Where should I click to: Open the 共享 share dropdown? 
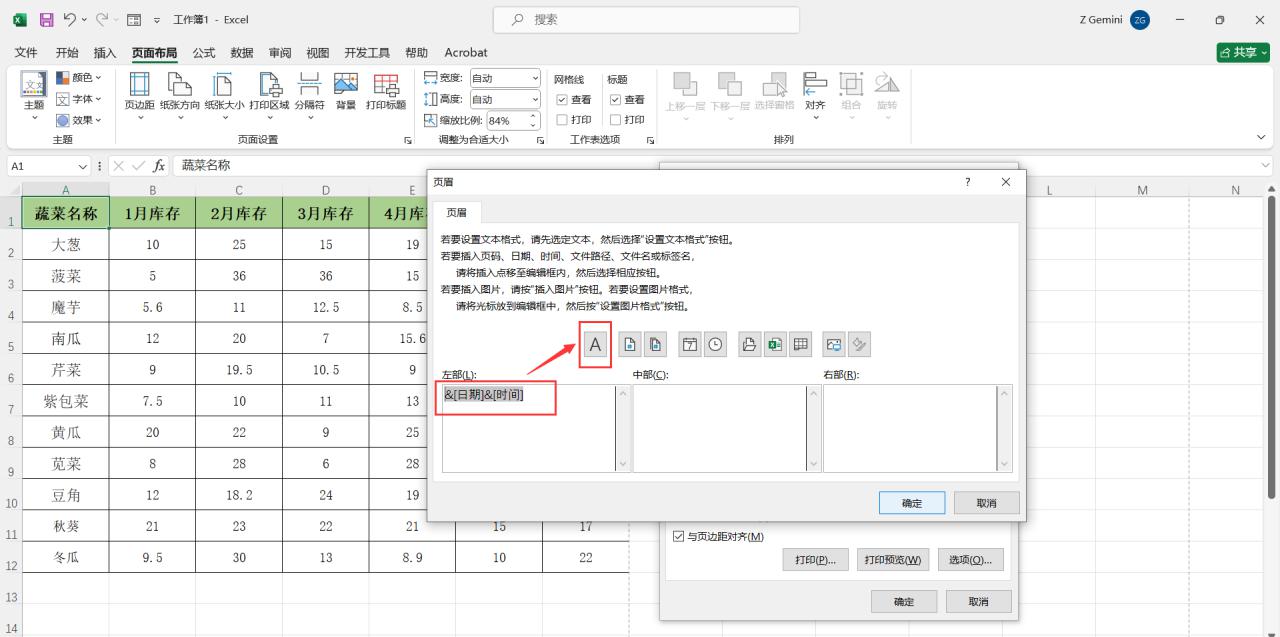click(x=1243, y=52)
